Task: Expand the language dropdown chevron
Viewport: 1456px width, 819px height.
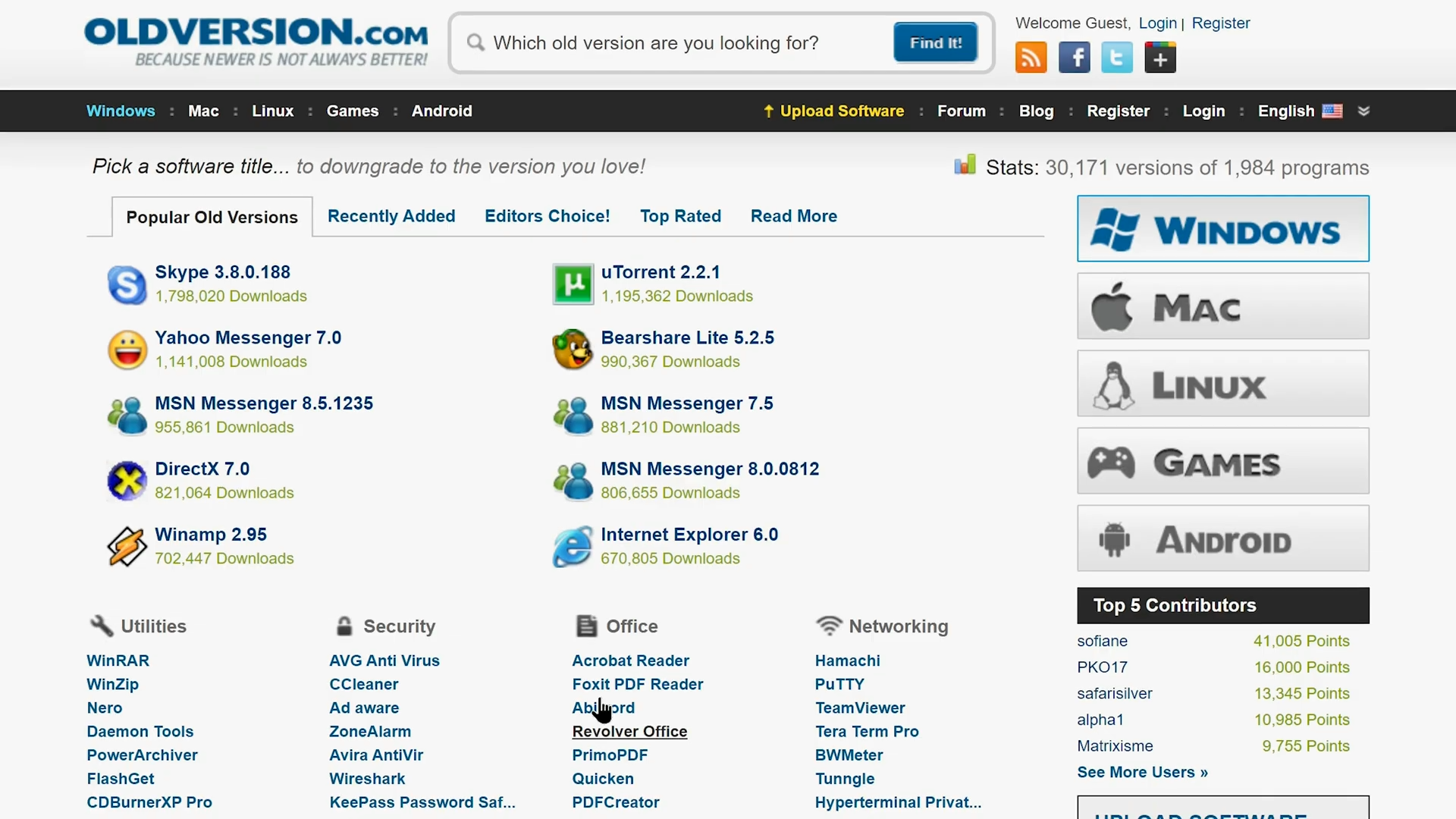Action: [1363, 111]
